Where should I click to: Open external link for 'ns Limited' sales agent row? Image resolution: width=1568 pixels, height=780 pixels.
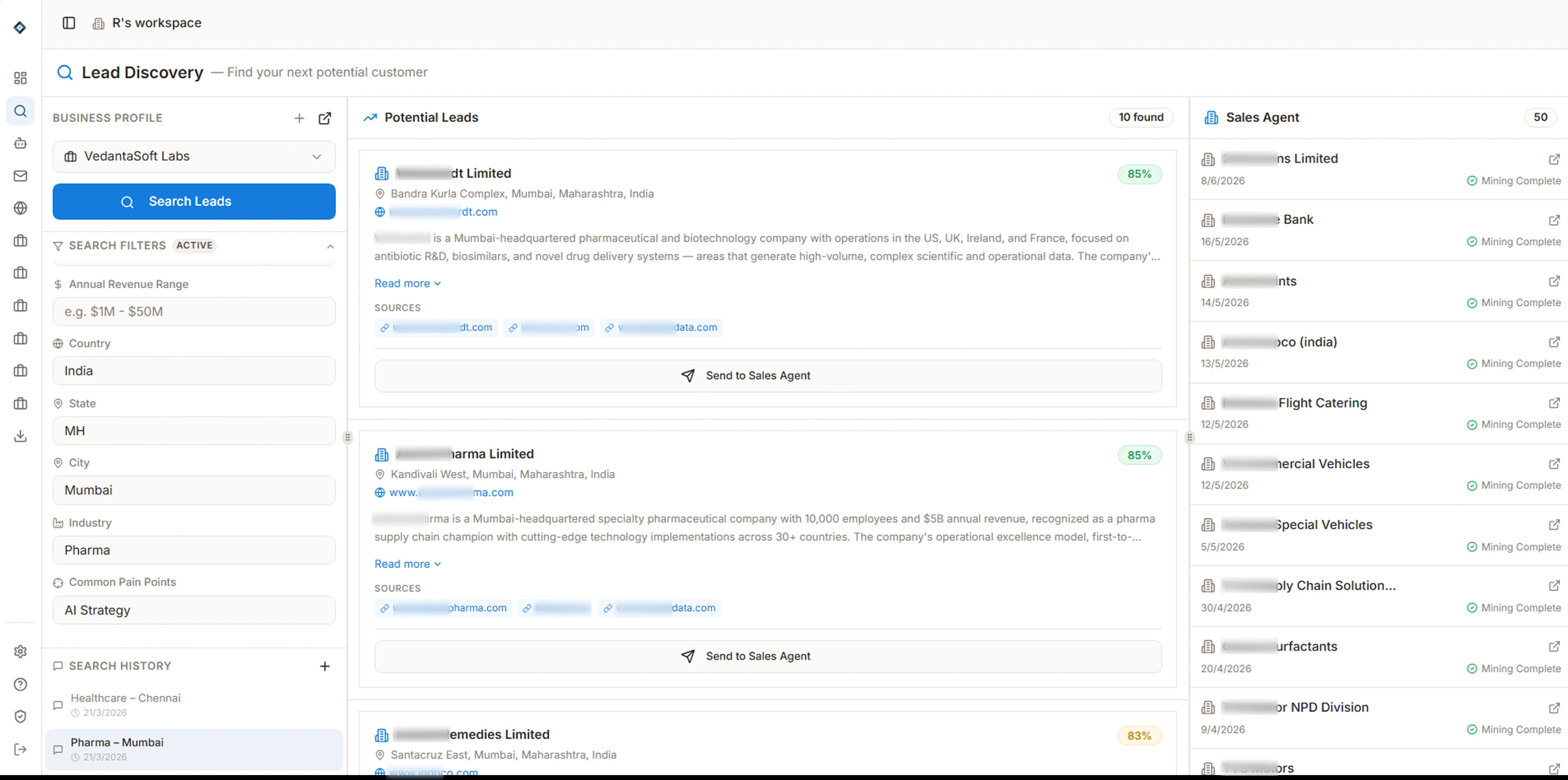coord(1554,159)
